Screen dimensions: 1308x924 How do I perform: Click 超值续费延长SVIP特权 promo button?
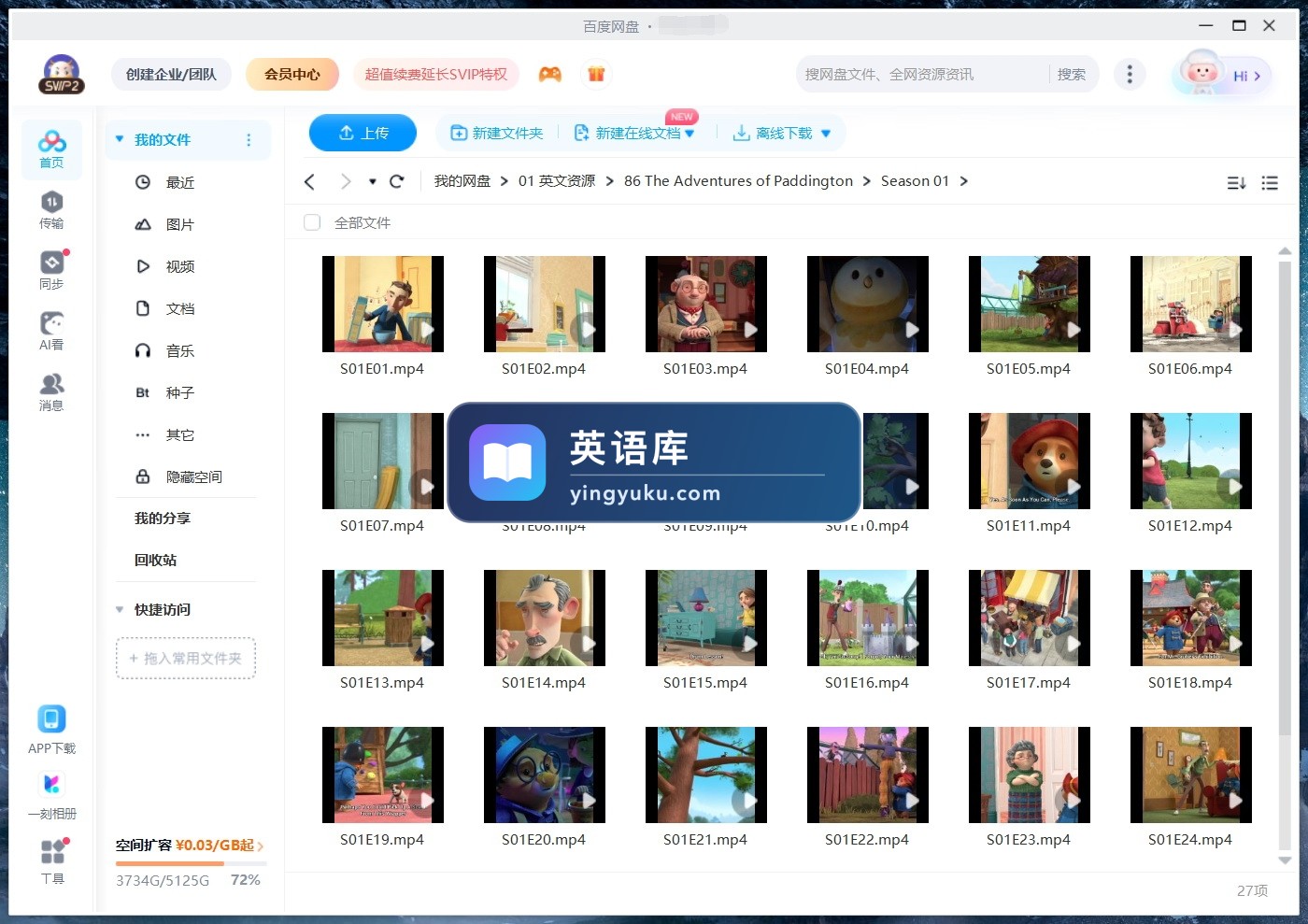click(435, 74)
